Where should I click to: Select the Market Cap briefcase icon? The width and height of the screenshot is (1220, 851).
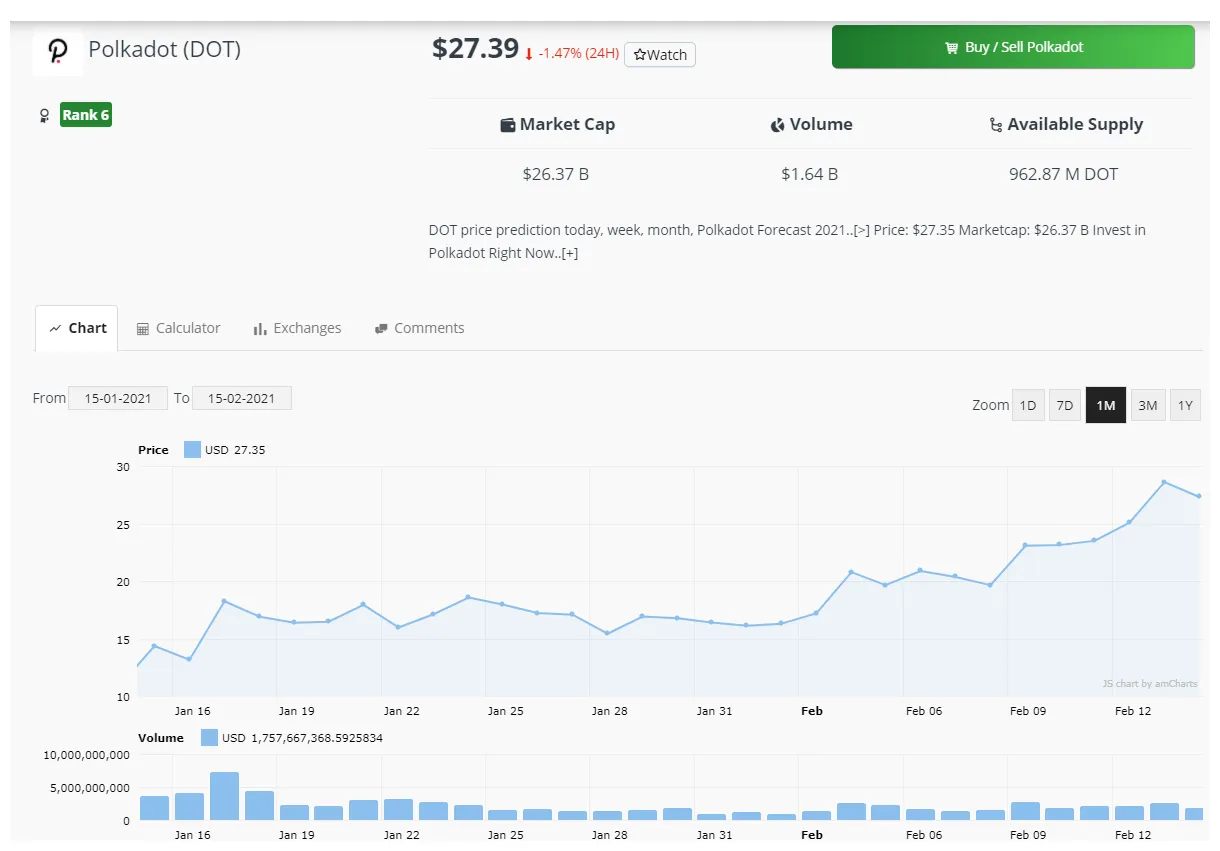pyautogui.click(x=508, y=124)
